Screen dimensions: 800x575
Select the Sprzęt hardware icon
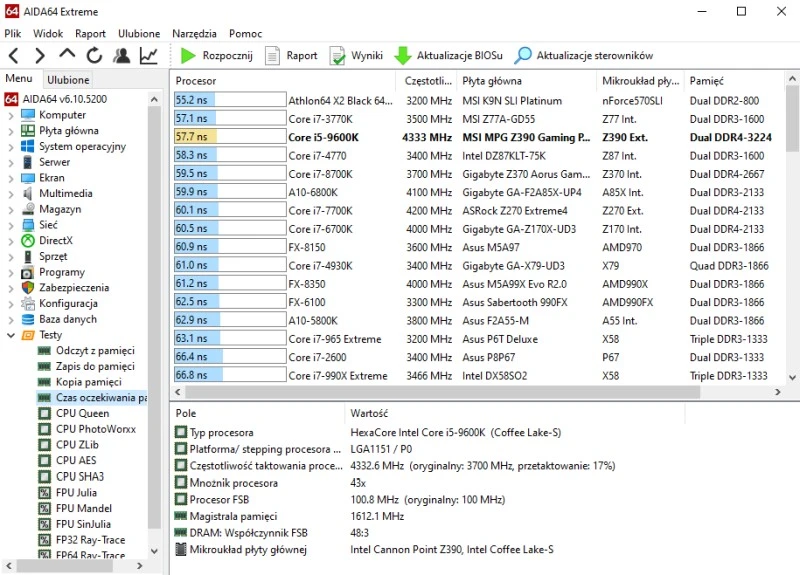pyautogui.click(x=28, y=257)
